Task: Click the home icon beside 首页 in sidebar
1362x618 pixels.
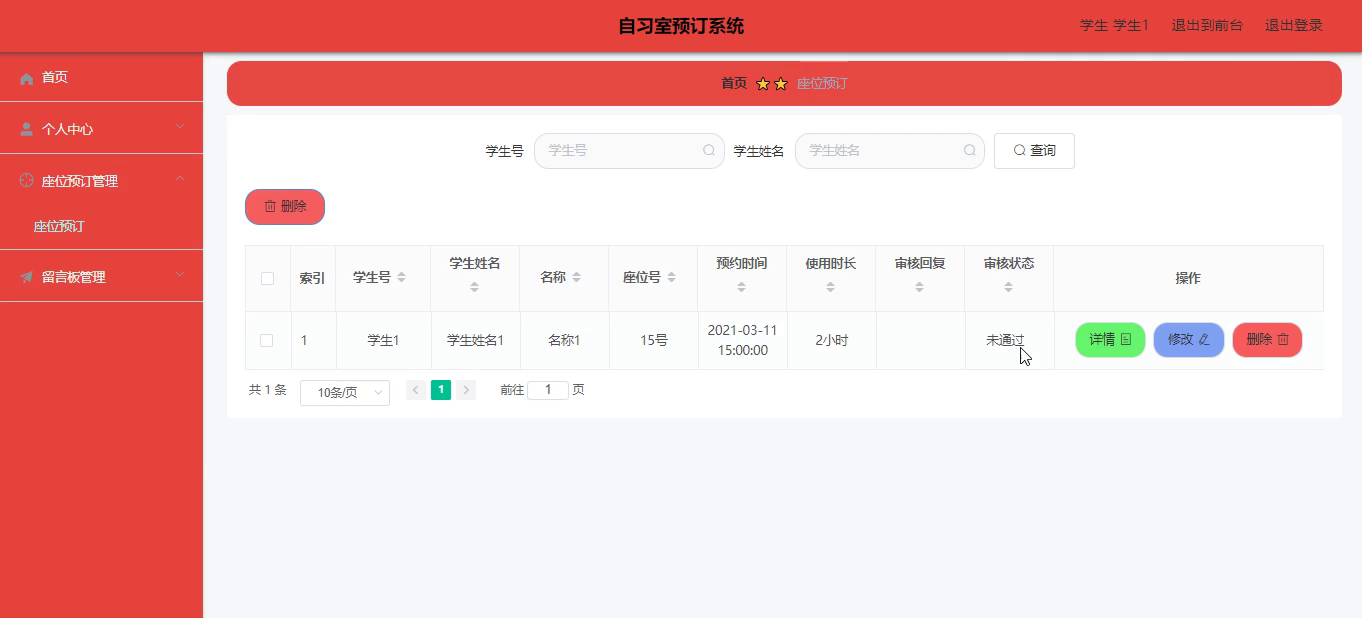Action: tap(27, 78)
